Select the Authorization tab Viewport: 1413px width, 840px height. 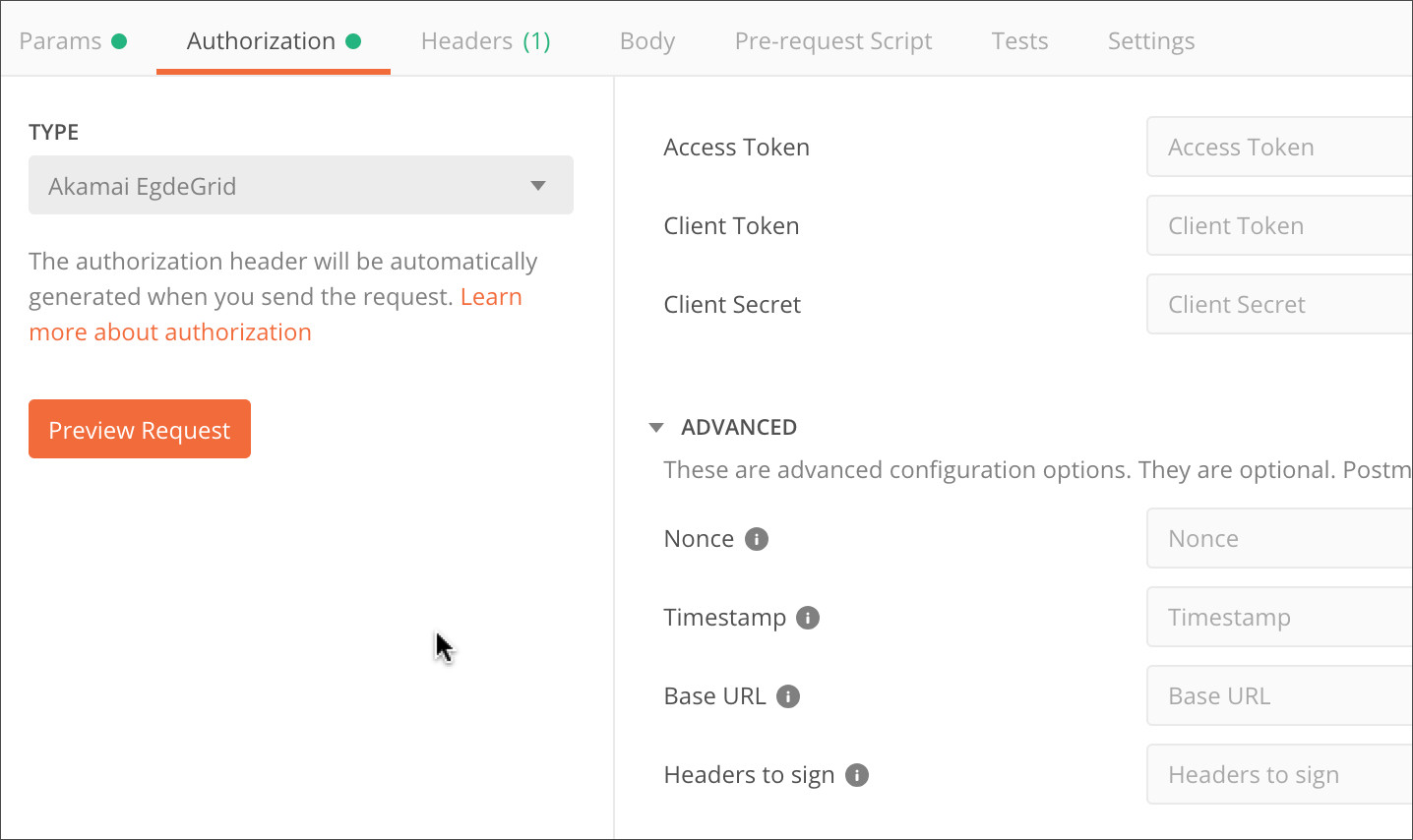click(274, 41)
